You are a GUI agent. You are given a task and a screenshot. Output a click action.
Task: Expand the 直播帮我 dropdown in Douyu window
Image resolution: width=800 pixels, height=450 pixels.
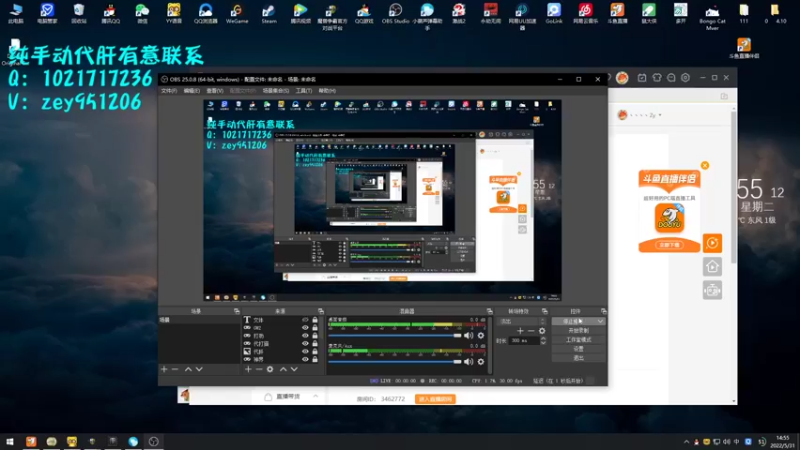pyautogui.click(x=315, y=396)
